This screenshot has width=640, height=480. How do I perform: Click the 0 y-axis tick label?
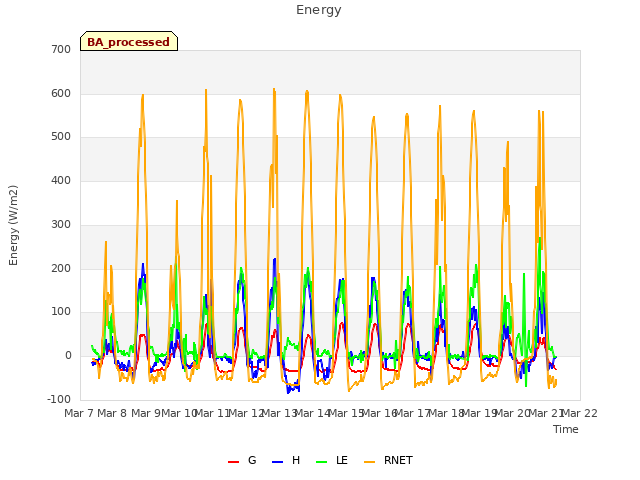68,356
